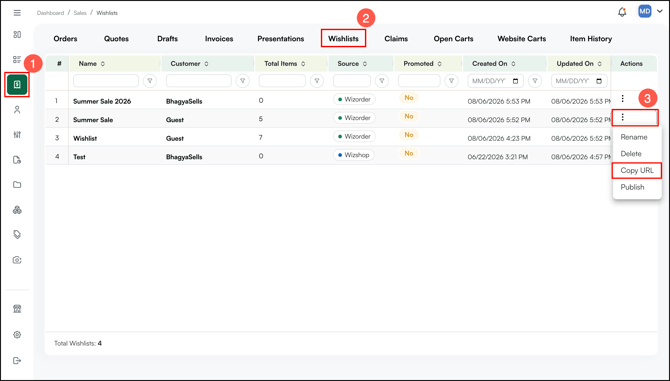Image resolution: width=670 pixels, height=381 pixels.
Task: Focus the Source filter input
Action: [x=352, y=81]
